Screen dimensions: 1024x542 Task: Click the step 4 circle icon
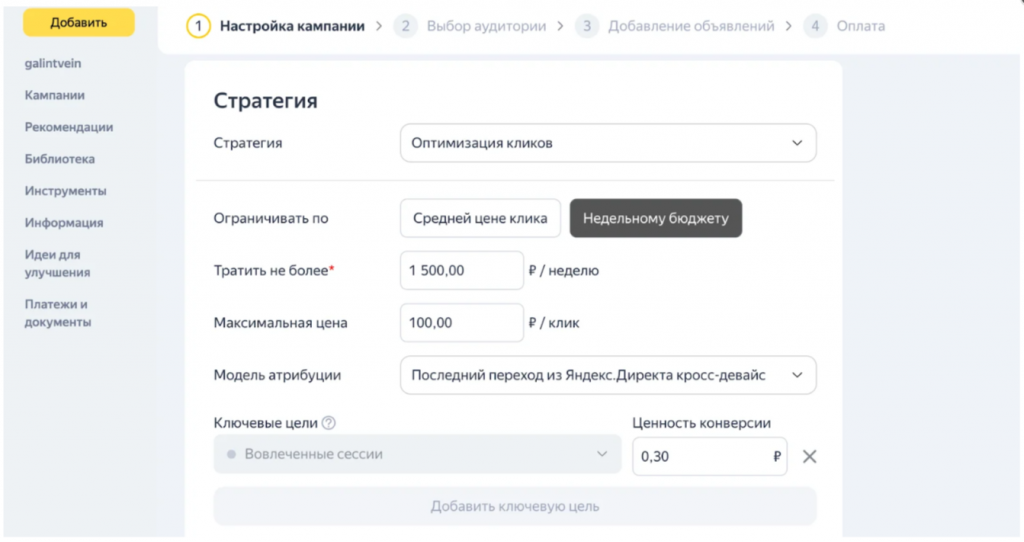click(815, 26)
